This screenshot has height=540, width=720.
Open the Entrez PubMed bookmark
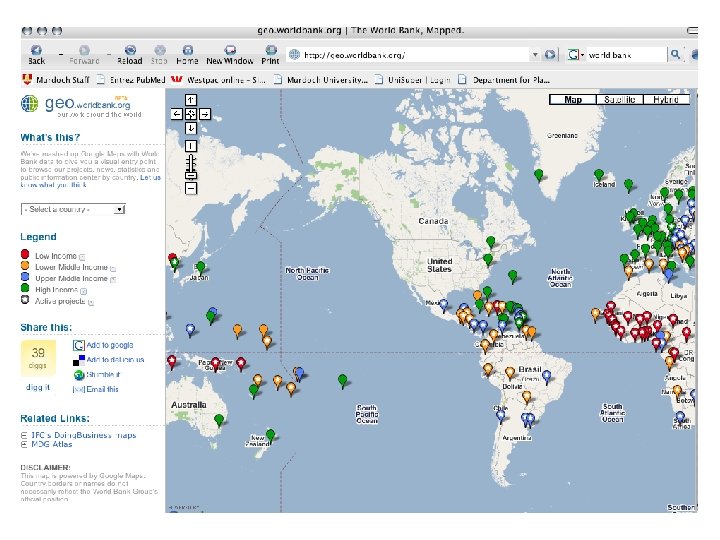click(131, 80)
